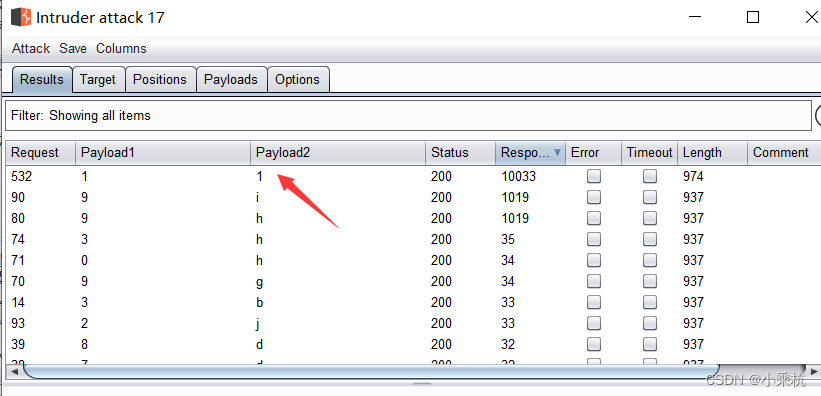Viewport: 821px width, 396px height.
Task: Toggle Error checkbox for request 93
Action: 594,323
